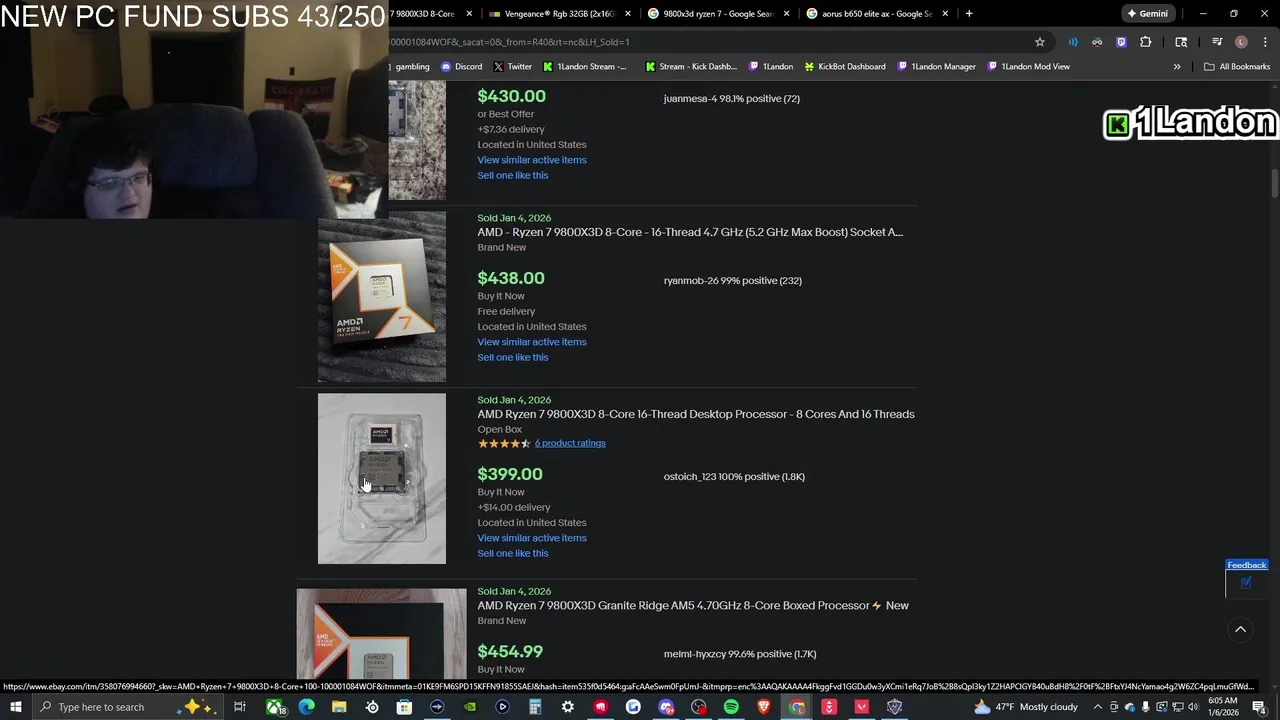Open Chrome's three-dot menu
The height and width of the screenshot is (720, 1280).
(x=1265, y=42)
